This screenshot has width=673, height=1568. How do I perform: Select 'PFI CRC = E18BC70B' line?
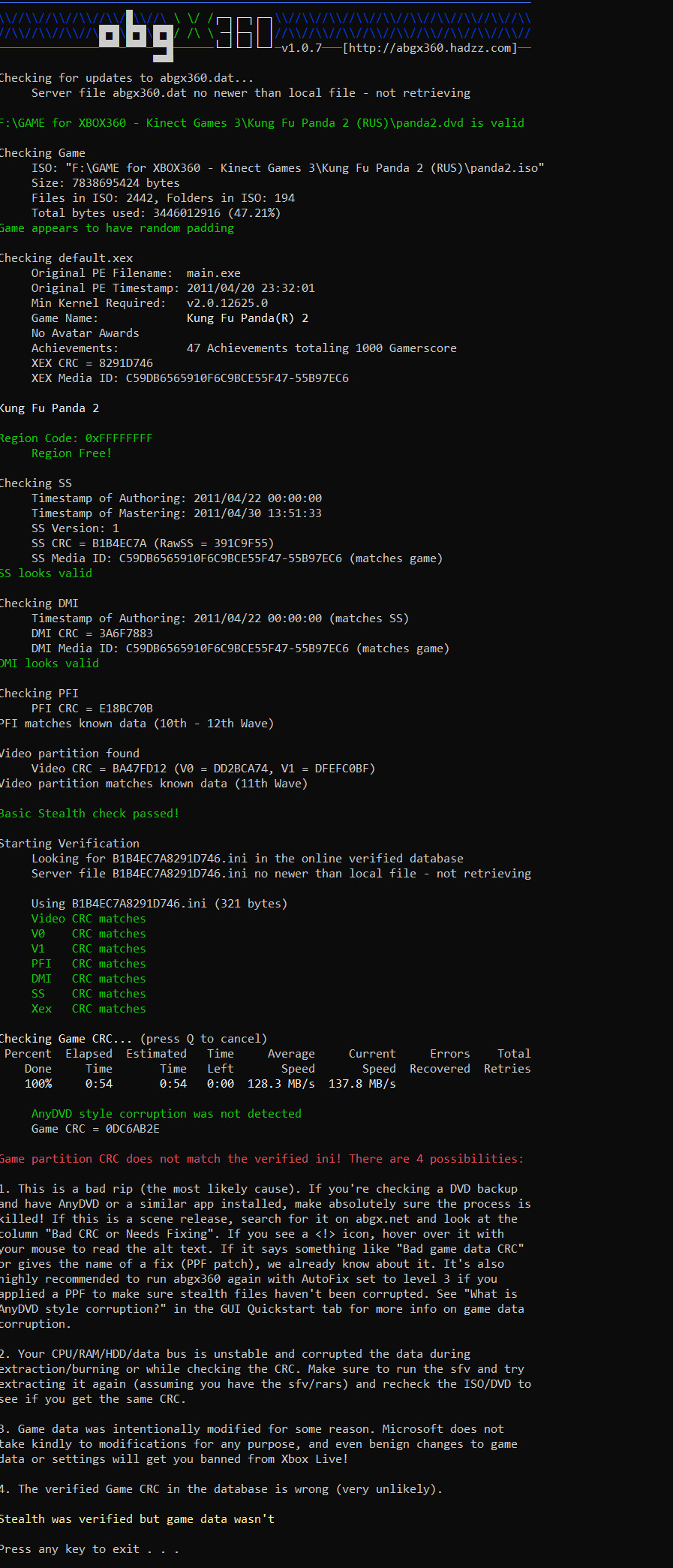tap(92, 709)
